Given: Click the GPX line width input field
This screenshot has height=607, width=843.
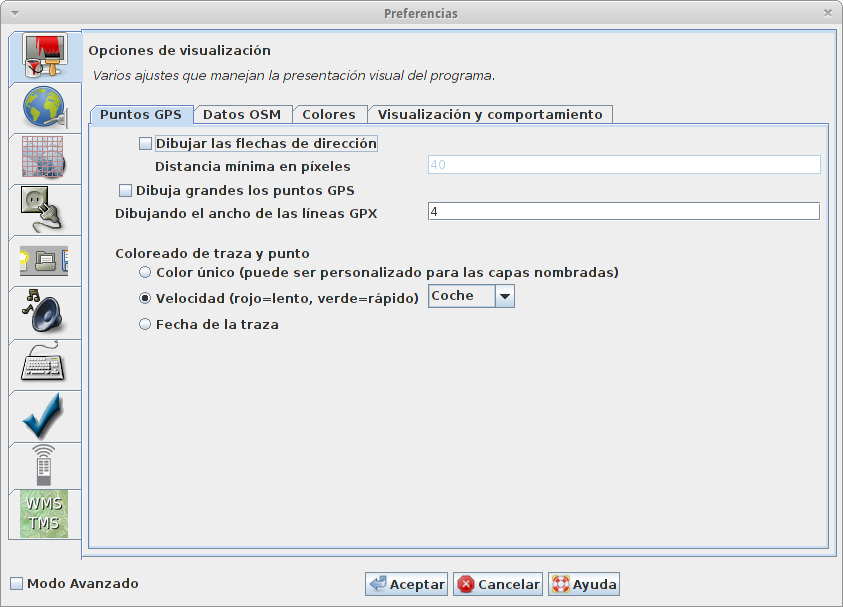Looking at the screenshot, I should click(x=622, y=212).
